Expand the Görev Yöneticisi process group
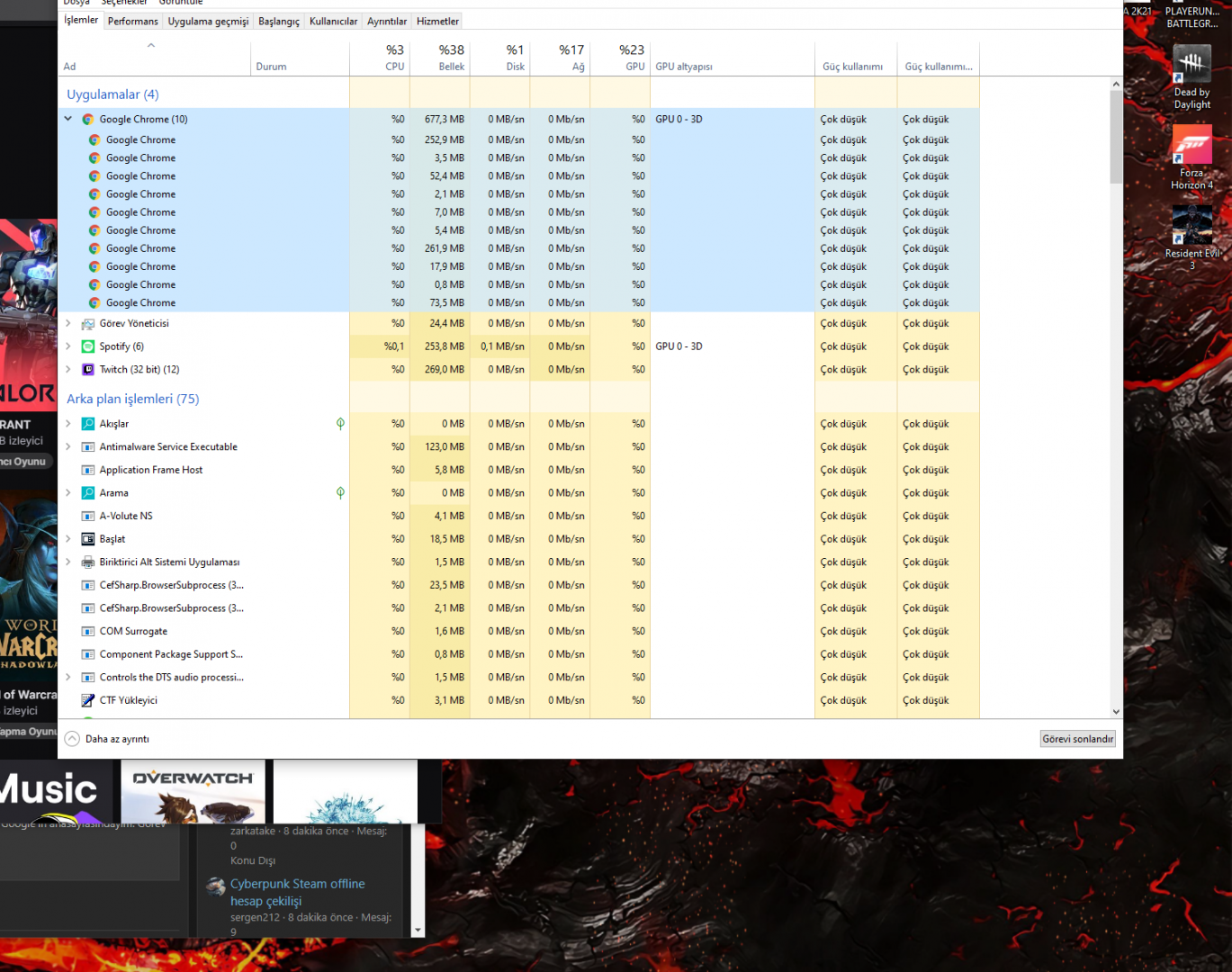 pyautogui.click(x=68, y=324)
